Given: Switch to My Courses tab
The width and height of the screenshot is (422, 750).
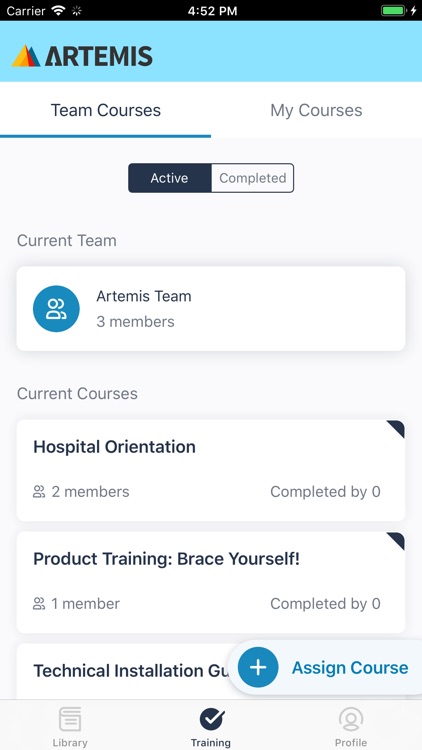Looking at the screenshot, I should pyautogui.click(x=316, y=110).
